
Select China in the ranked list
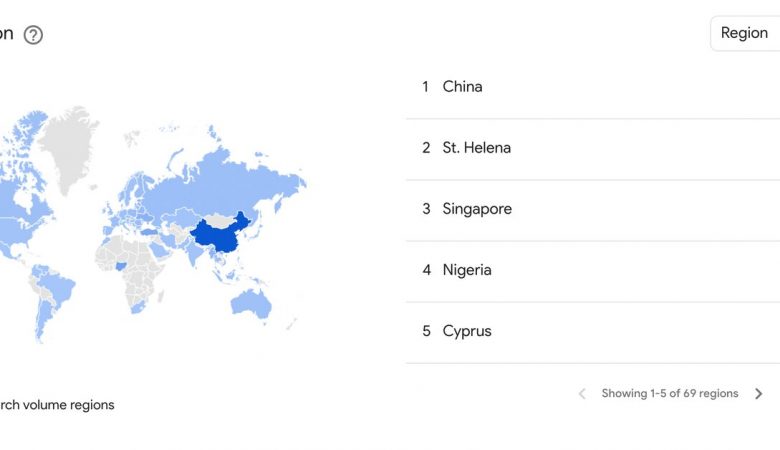[x=592, y=87]
